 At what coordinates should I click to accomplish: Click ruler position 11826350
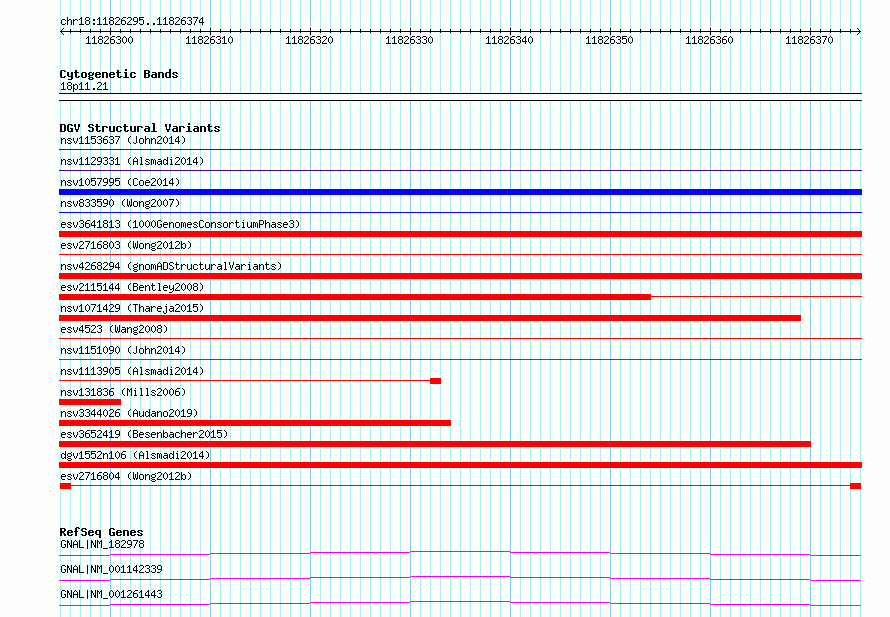[x=609, y=40]
